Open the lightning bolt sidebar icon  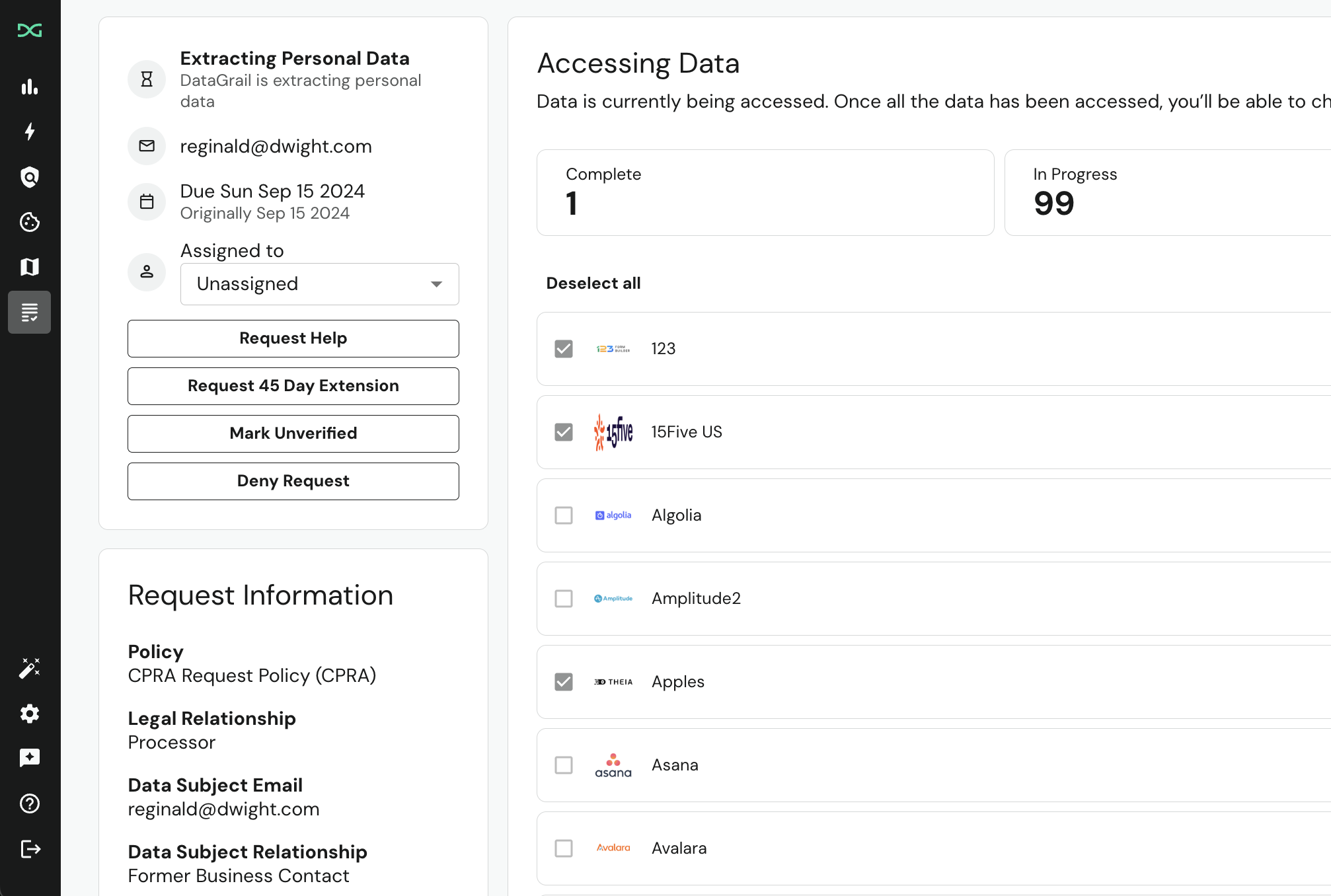[30, 131]
